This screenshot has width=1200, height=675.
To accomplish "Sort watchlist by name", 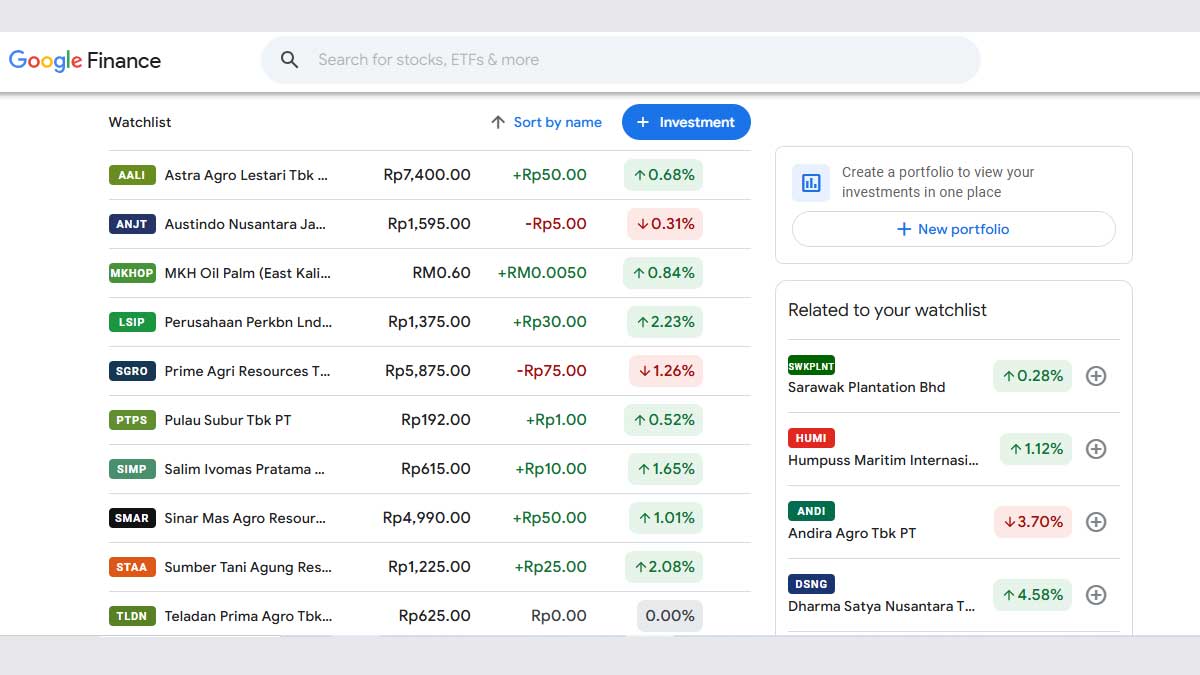I will 546,122.
